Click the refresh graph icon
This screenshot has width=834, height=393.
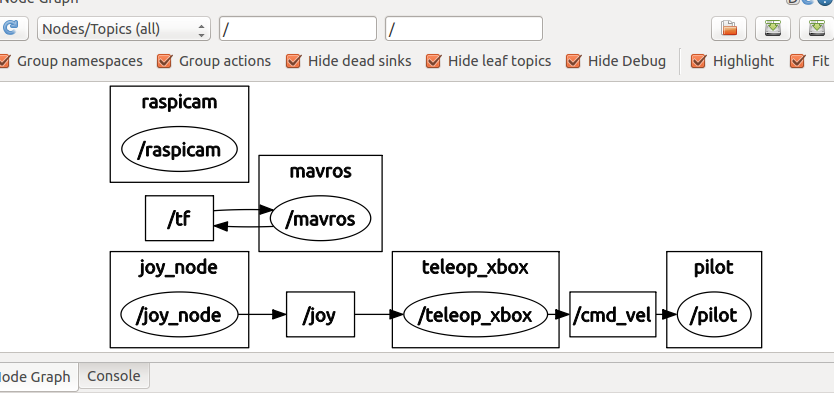coord(11,28)
